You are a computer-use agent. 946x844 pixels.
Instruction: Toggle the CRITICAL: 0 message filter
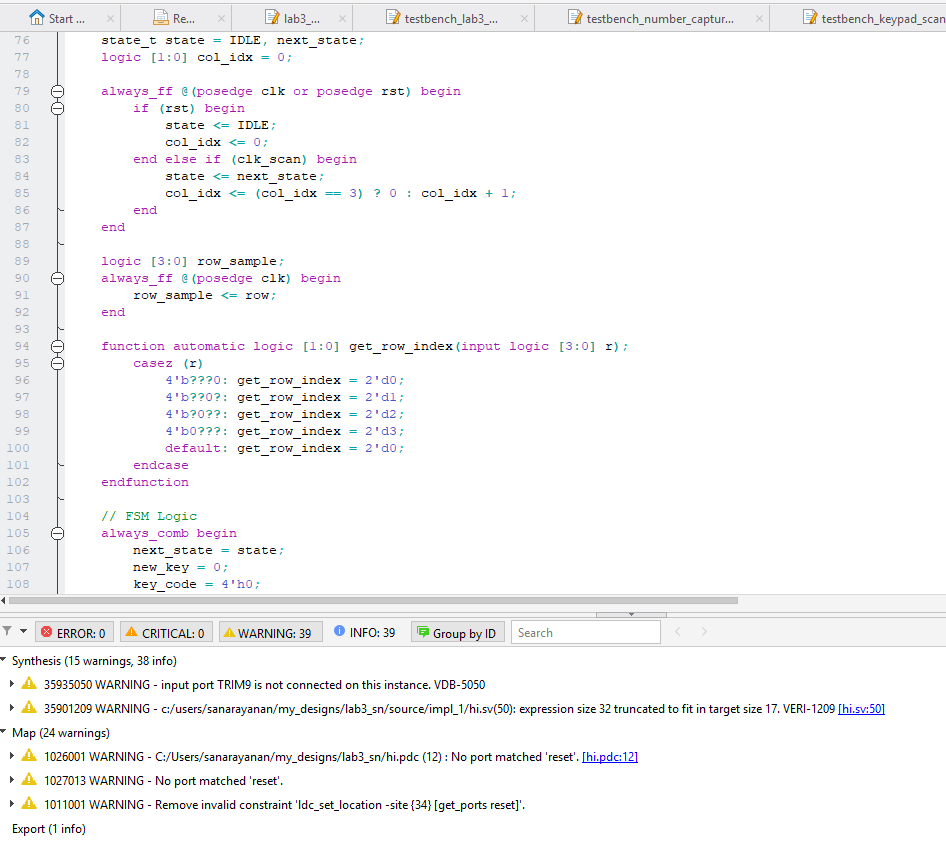pyautogui.click(x=165, y=633)
